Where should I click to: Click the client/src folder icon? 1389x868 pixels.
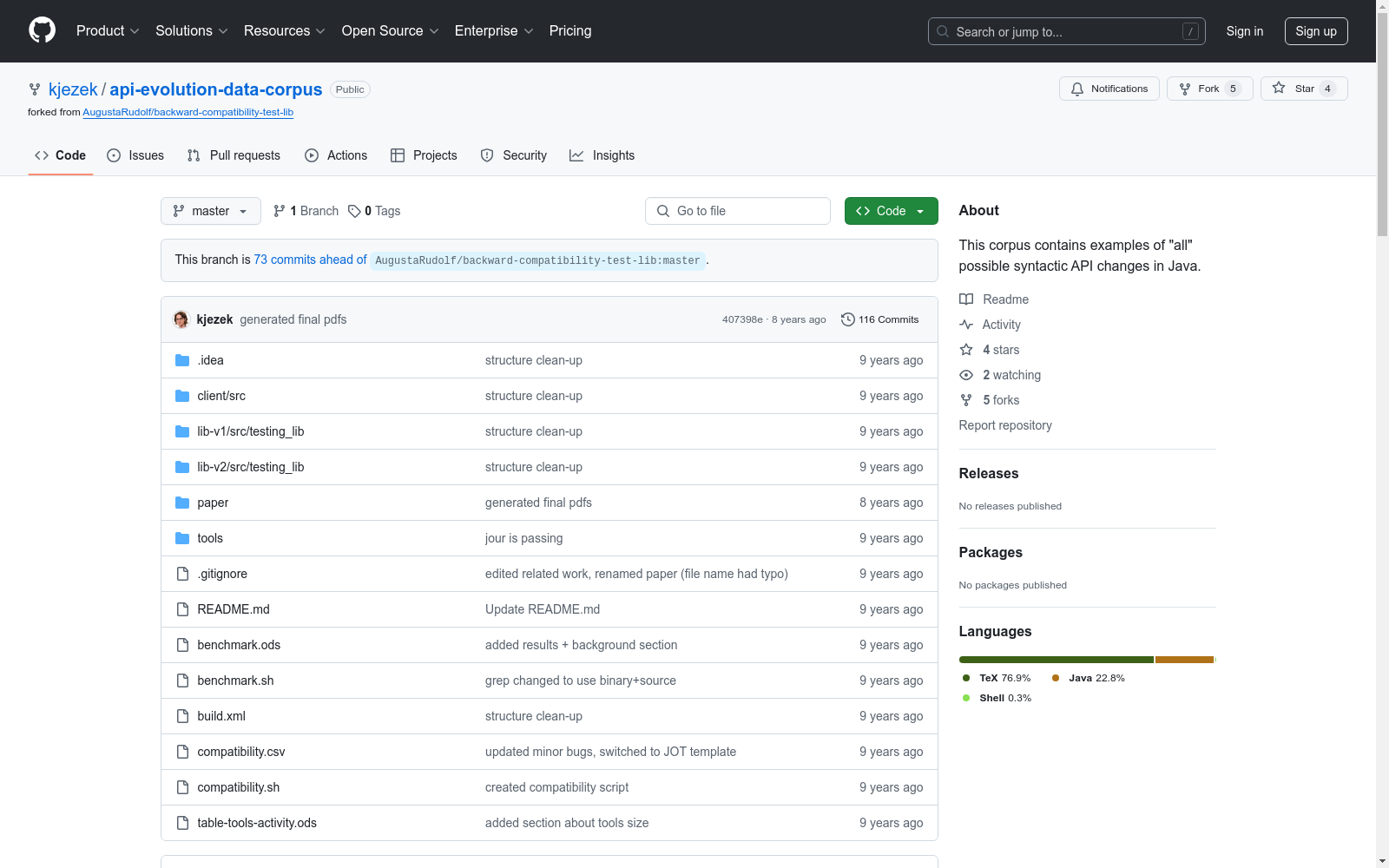(x=182, y=396)
